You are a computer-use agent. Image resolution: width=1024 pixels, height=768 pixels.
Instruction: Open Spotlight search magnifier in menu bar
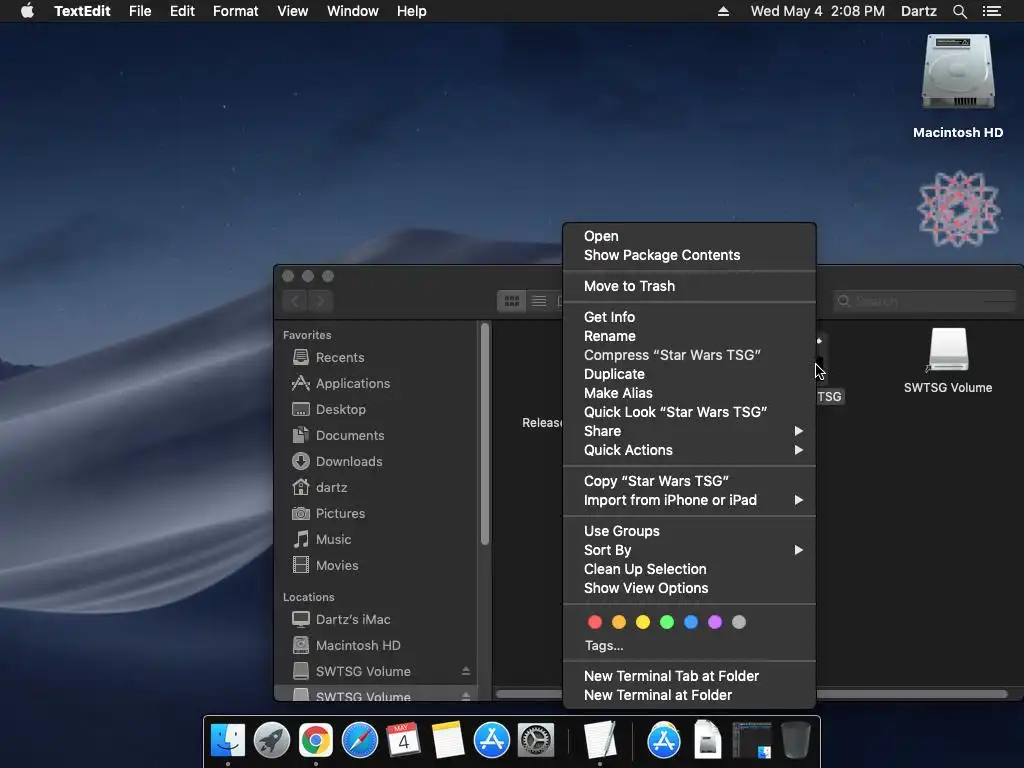959,11
